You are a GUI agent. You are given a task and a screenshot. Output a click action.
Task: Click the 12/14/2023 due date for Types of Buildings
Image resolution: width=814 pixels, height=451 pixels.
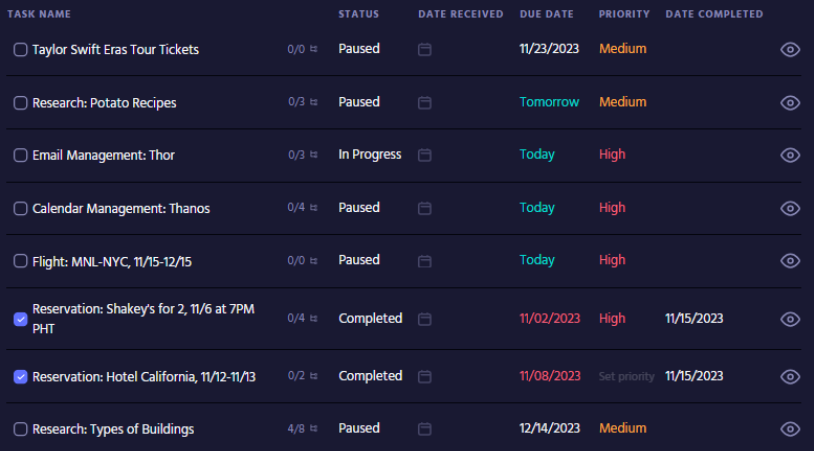[549, 429]
